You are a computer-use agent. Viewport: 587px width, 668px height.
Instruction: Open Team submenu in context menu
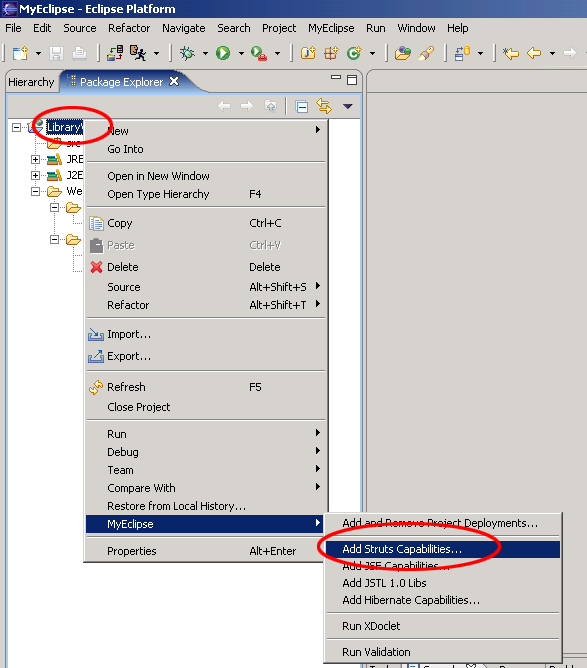coord(206,470)
